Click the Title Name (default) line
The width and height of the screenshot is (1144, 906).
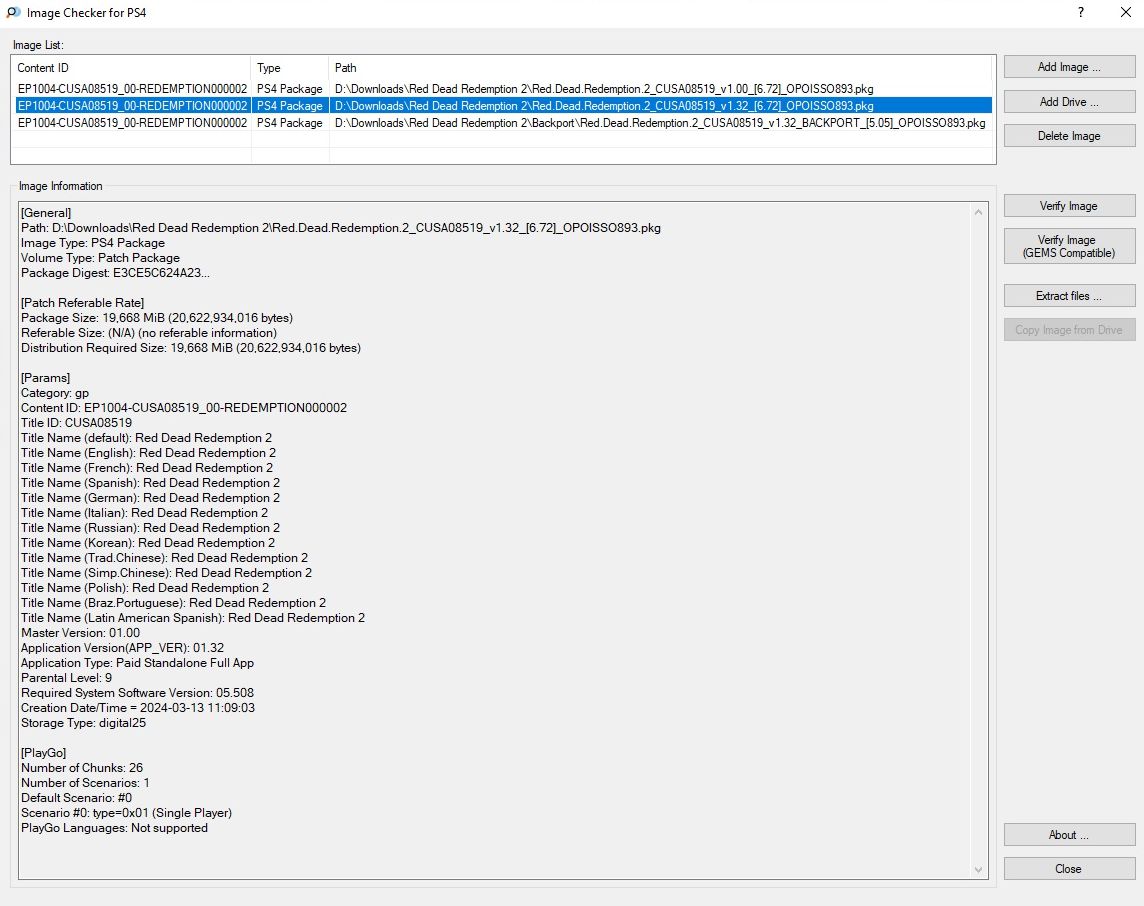pyautogui.click(x=147, y=438)
